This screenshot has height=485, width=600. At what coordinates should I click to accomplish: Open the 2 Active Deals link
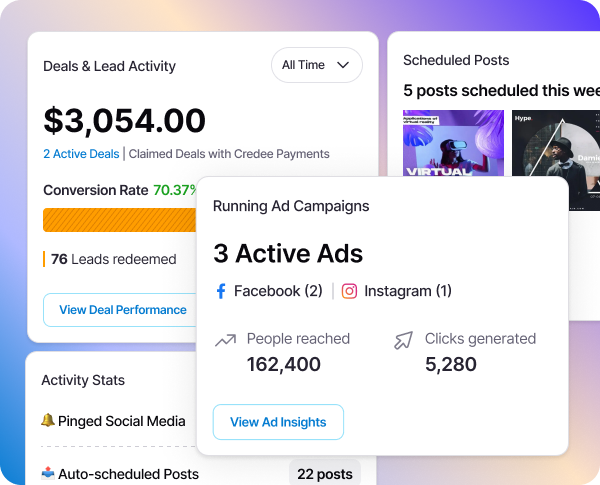(x=81, y=154)
